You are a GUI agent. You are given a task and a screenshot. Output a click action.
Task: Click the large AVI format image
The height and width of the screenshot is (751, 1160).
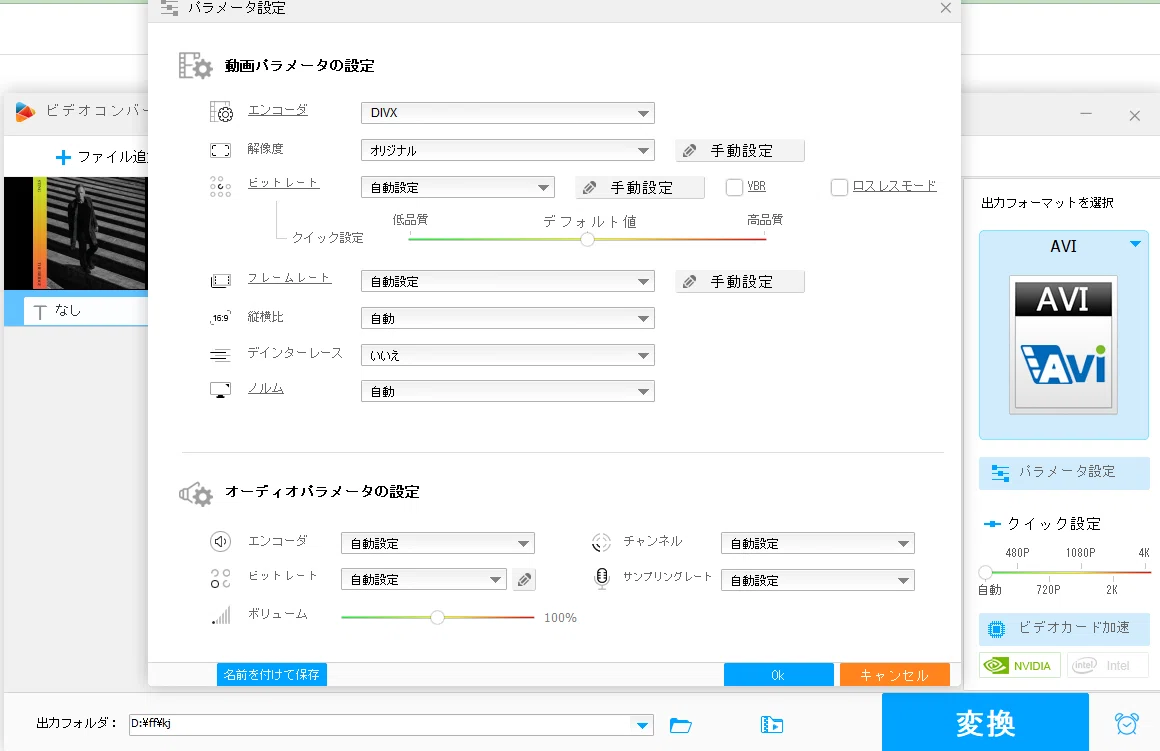1063,344
